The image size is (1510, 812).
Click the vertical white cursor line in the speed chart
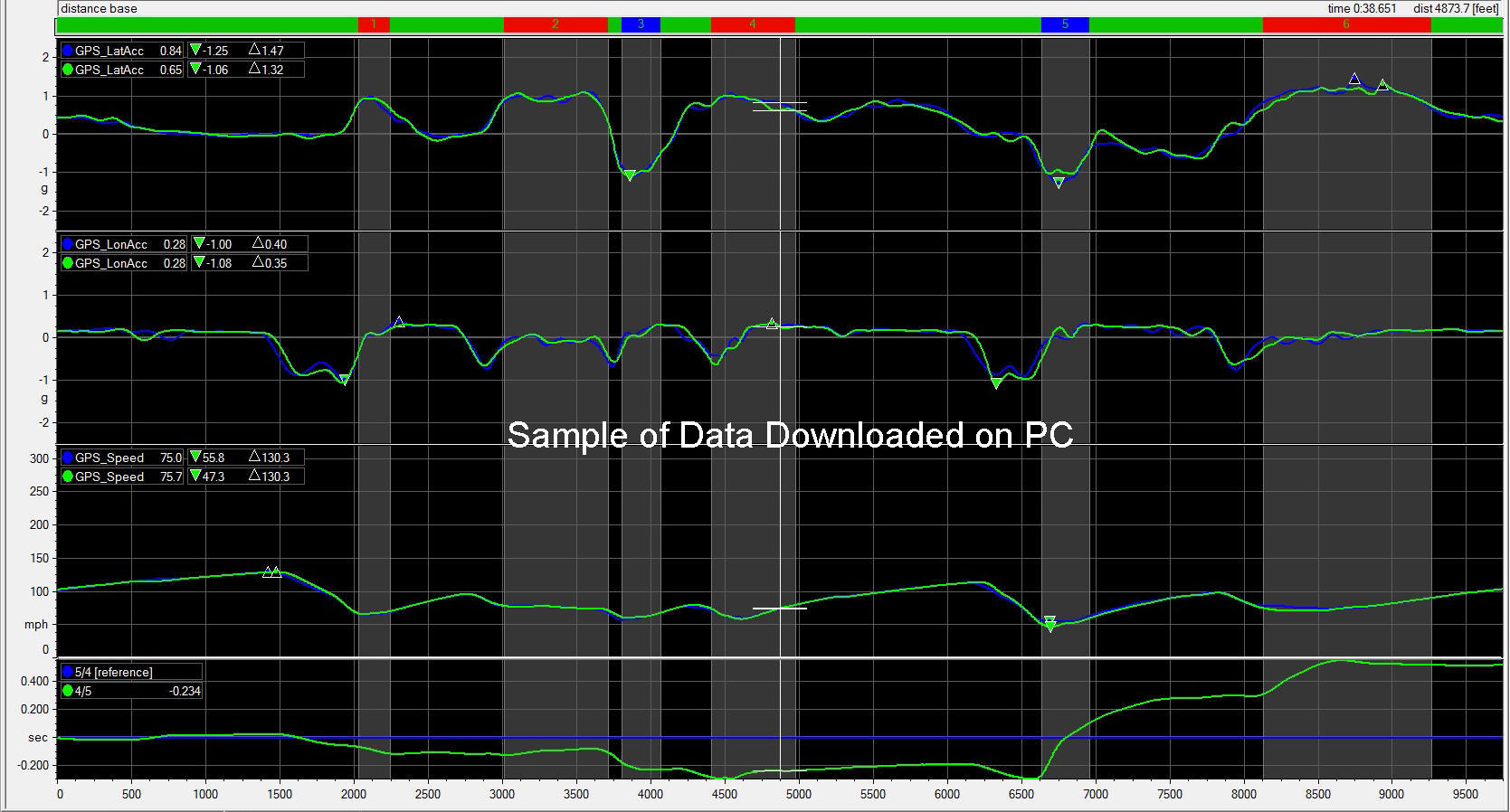click(780, 552)
